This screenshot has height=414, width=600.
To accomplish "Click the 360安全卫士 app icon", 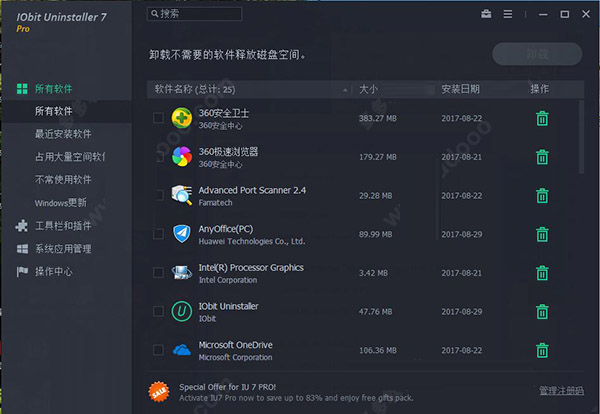I will (181, 118).
